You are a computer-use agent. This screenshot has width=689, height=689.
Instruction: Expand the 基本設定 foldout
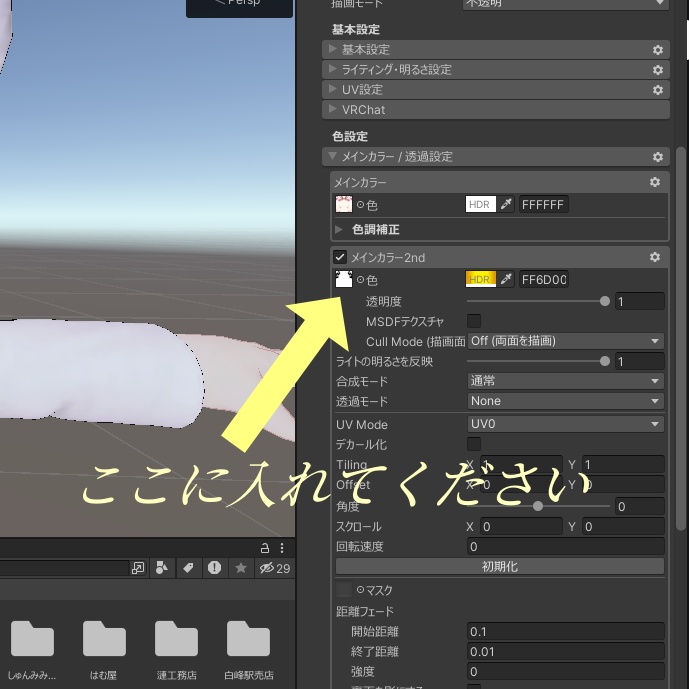tap(333, 49)
